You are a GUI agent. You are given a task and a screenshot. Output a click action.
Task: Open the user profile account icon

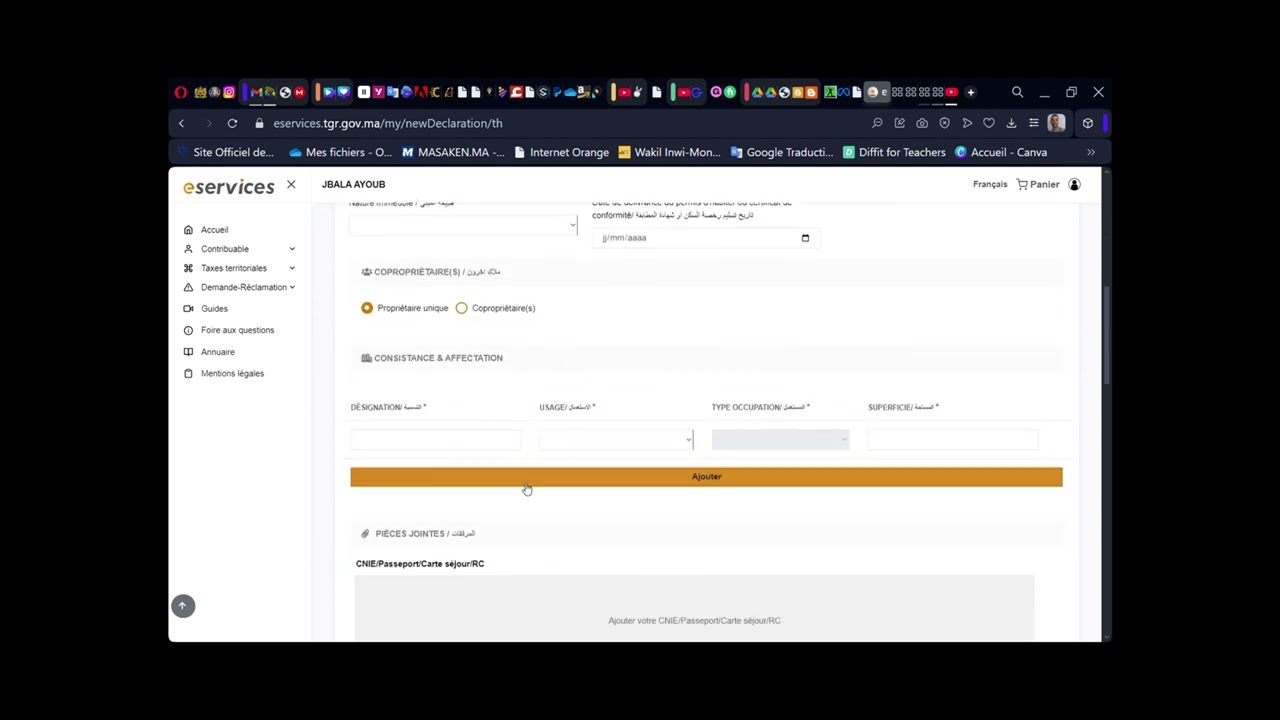click(x=1074, y=184)
